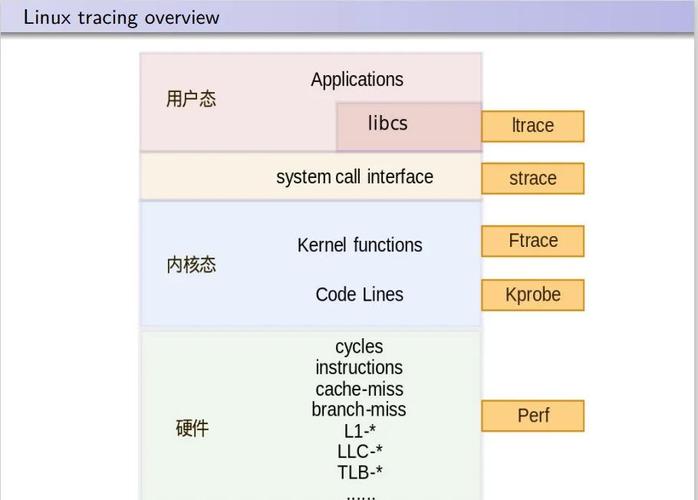Viewport: 698px width, 500px height.
Task: Click the TLB-* entry
Action: coord(360,472)
